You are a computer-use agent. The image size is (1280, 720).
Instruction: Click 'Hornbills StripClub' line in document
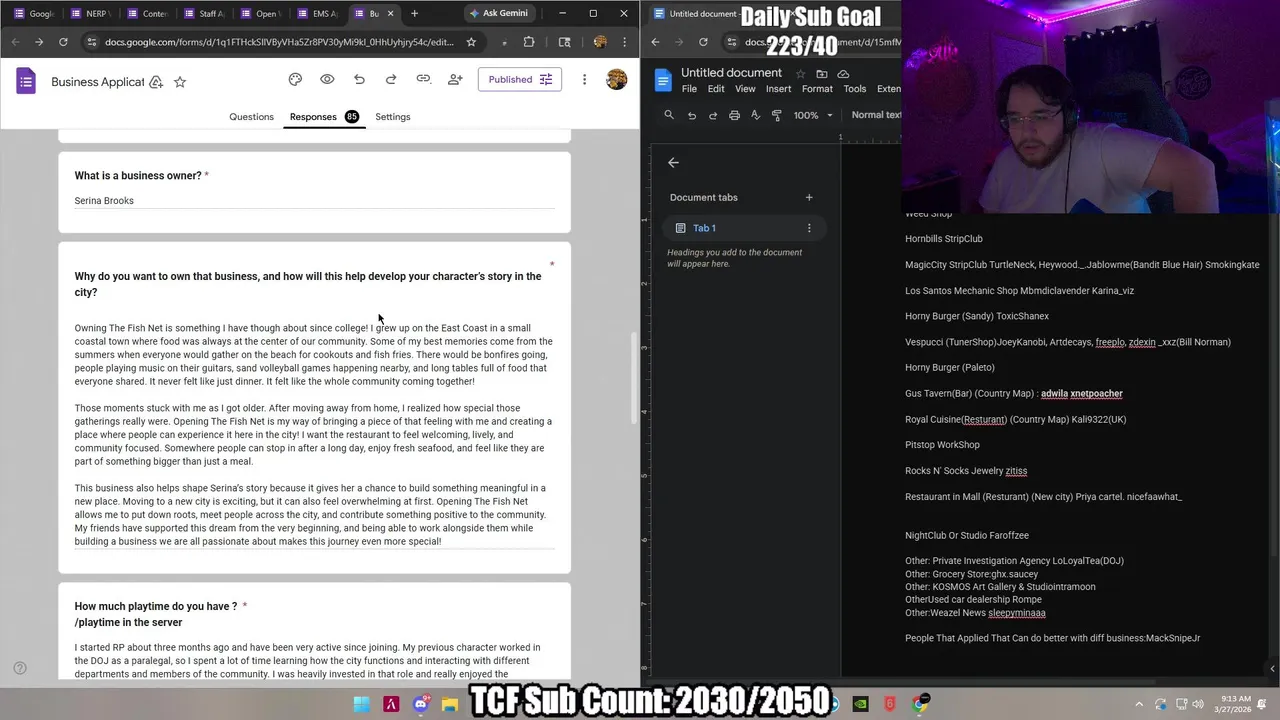(944, 239)
